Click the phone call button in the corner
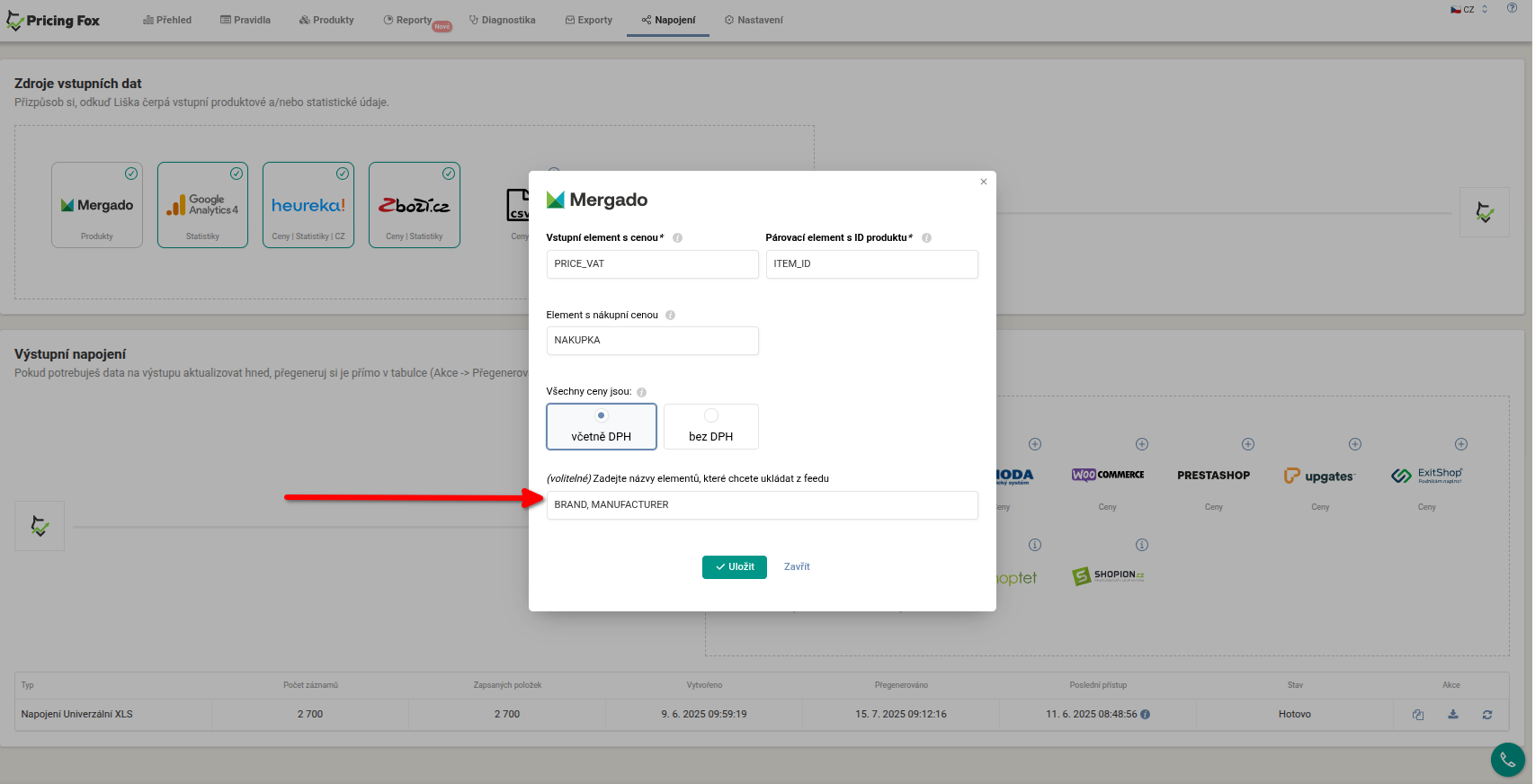 pos(1507,760)
